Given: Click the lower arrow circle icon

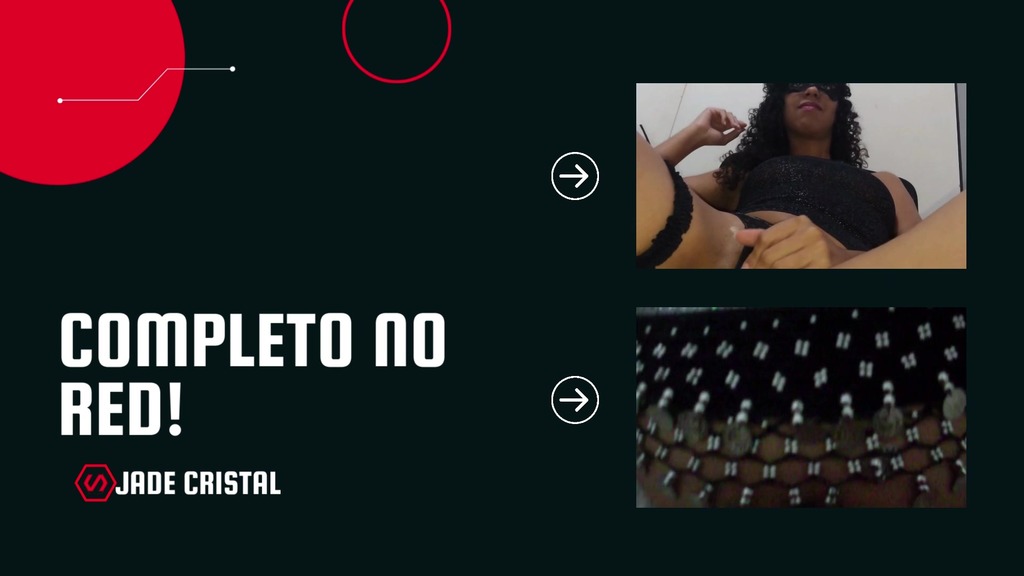Looking at the screenshot, I should point(575,400).
